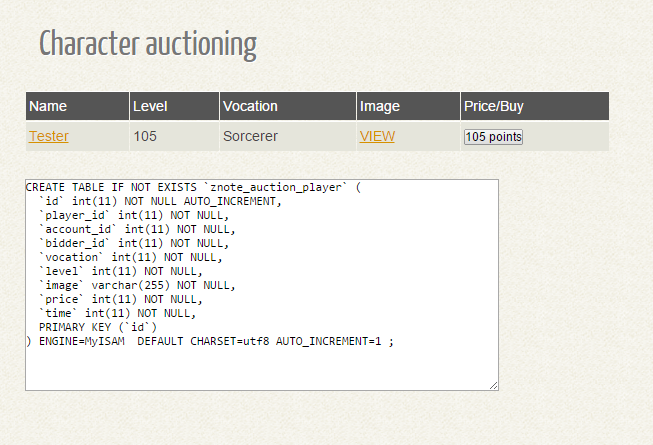The width and height of the screenshot is (653, 445).
Task: Select the Sorcerer vocation cell
Action: click(288, 136)
